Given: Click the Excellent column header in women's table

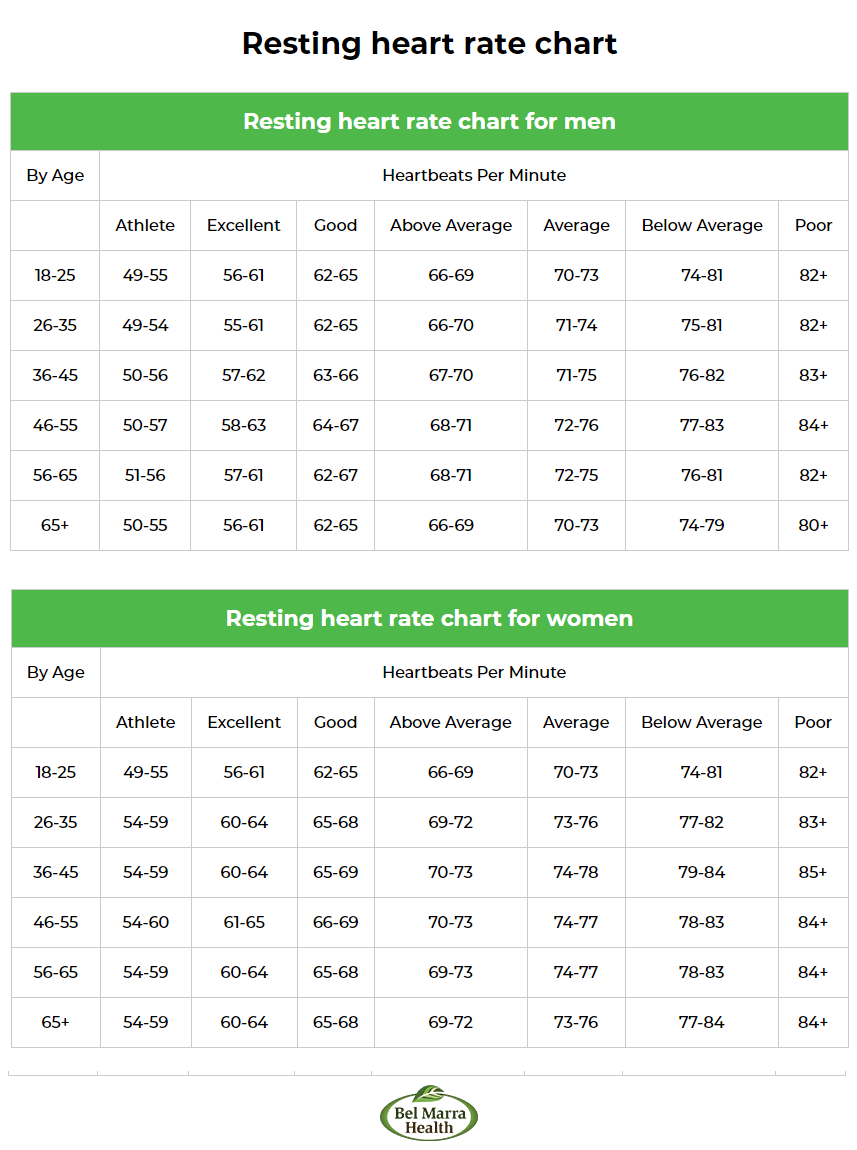Looking at the screenshot, I should [244, 722].
